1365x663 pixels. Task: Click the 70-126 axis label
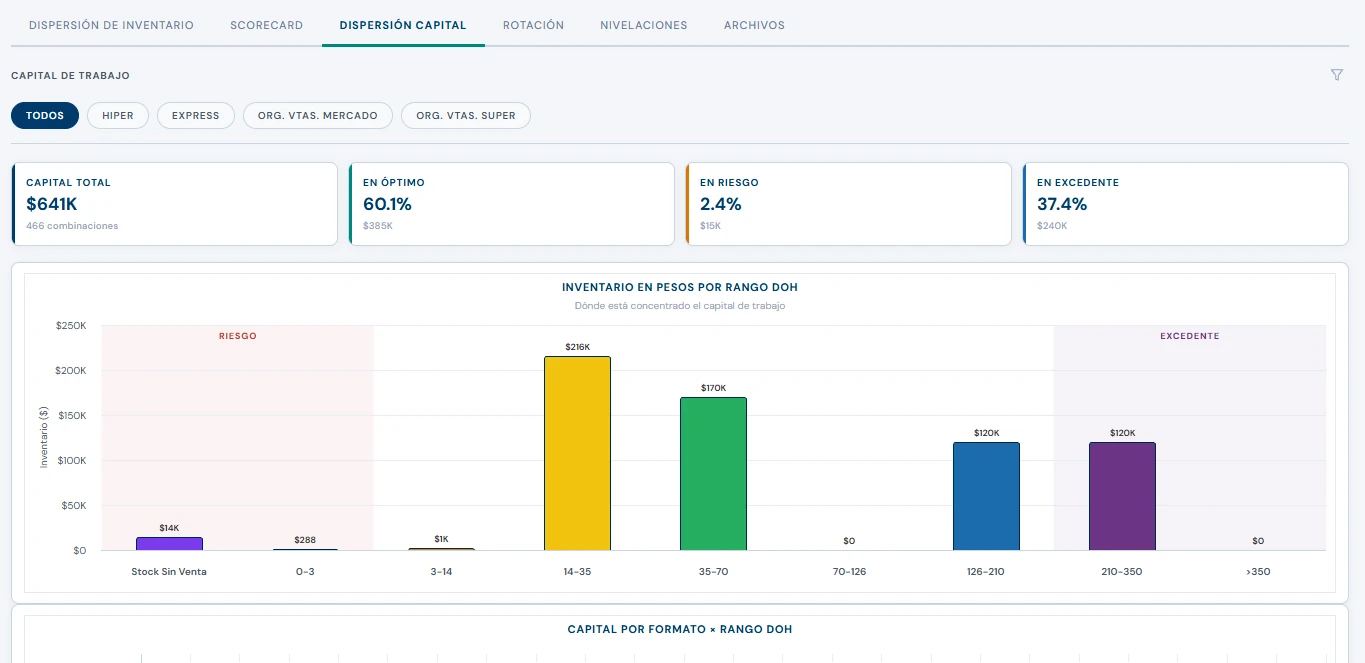[x=849, y=572]
